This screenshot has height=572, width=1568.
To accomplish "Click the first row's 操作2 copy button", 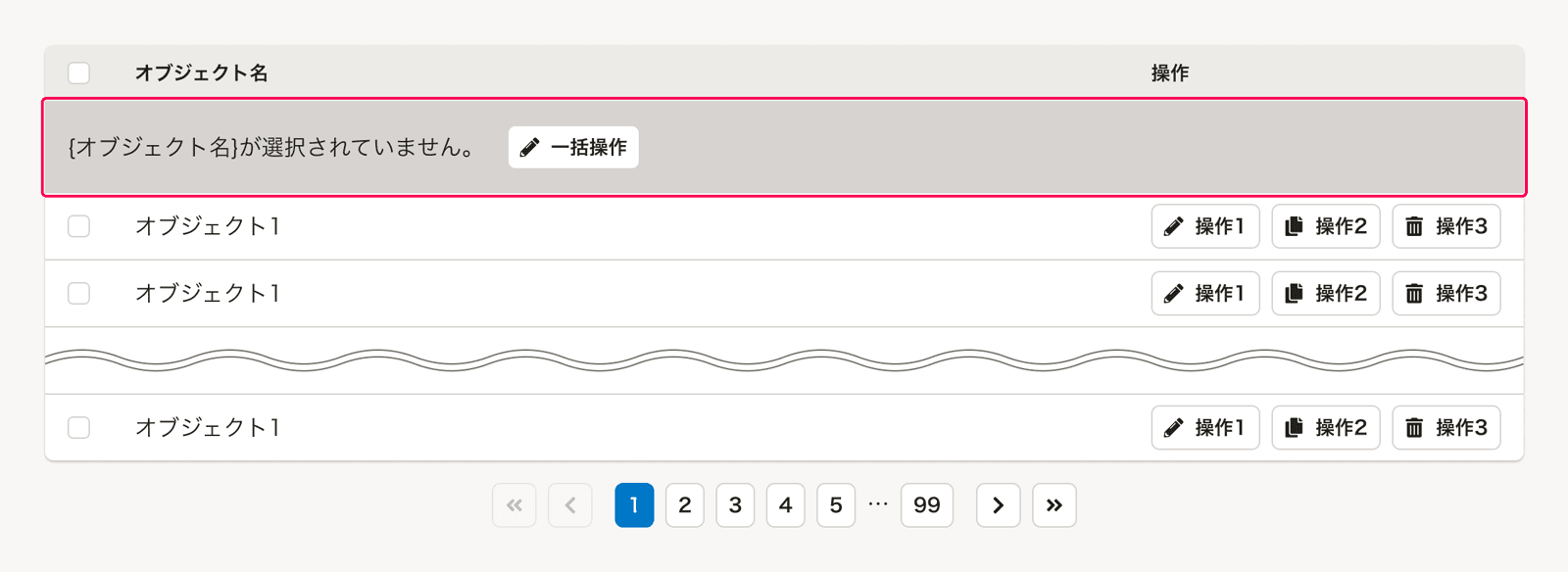I will pyautogui.click(x=1325, y=226).
